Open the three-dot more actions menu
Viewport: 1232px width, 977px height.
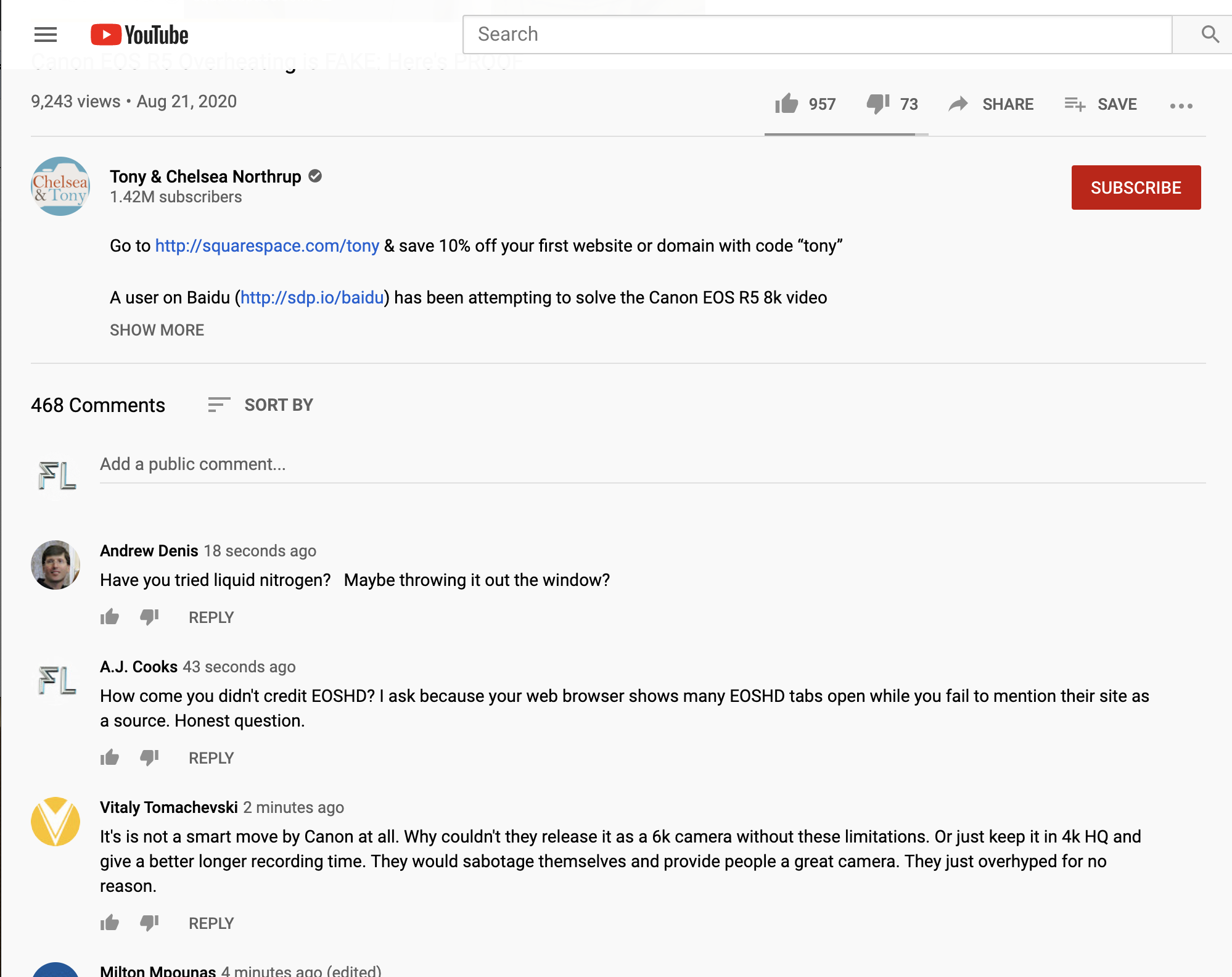(1181, 105)
